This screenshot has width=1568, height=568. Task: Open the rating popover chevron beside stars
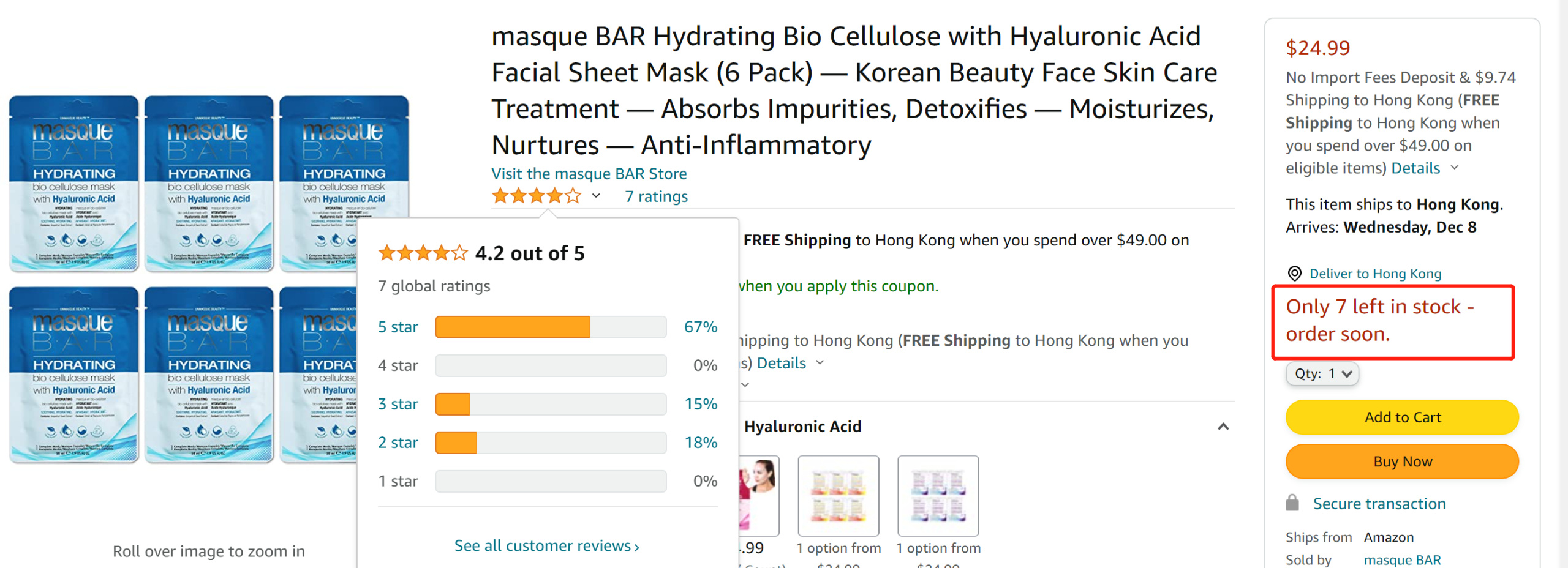click(596, 196)
